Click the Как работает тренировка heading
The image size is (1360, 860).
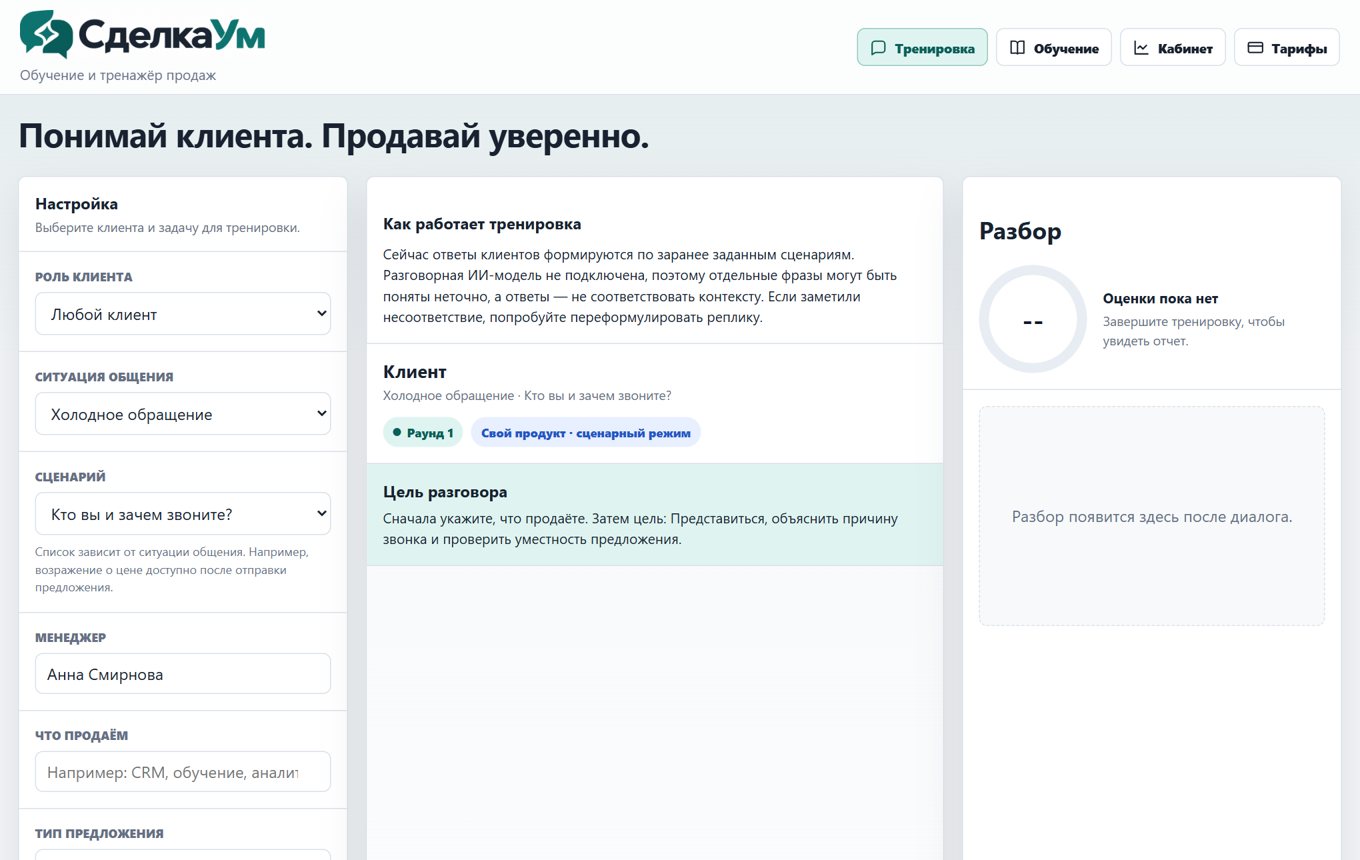click(x=482, y=224)
